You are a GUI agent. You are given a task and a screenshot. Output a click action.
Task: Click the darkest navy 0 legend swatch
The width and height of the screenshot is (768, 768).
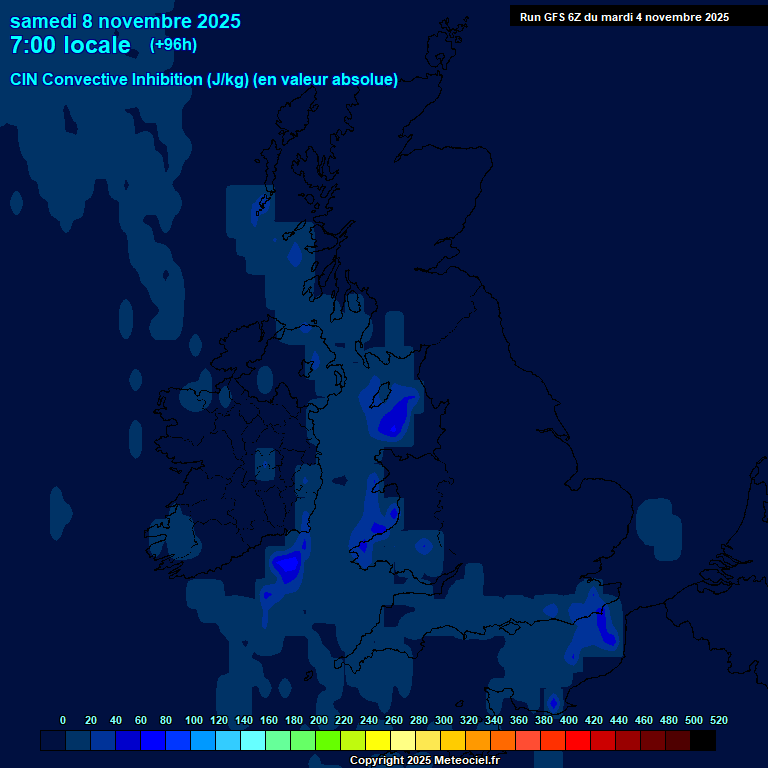coord(53,741)
